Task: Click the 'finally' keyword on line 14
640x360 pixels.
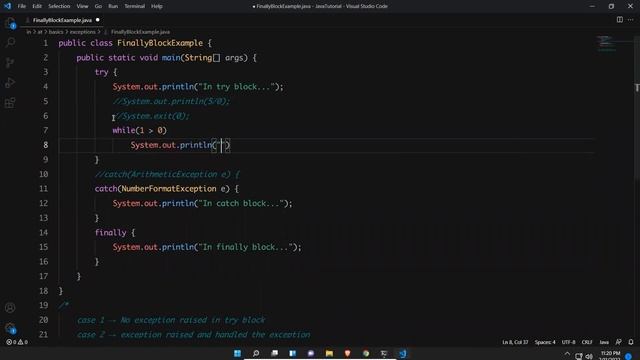Action: coord(111,232)
